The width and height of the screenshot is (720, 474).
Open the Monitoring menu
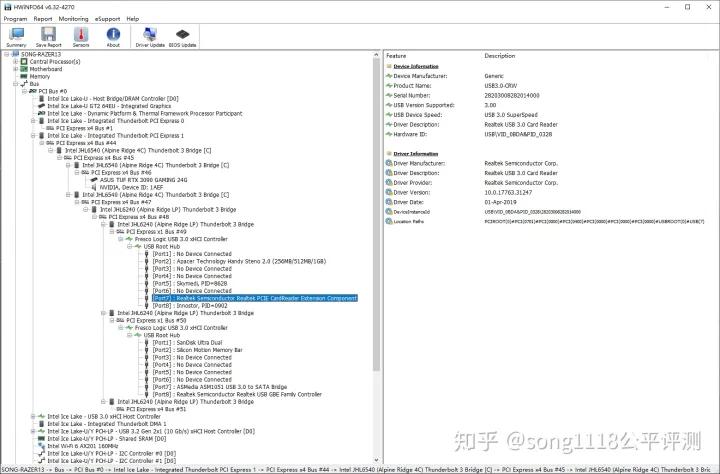point(73,19)
